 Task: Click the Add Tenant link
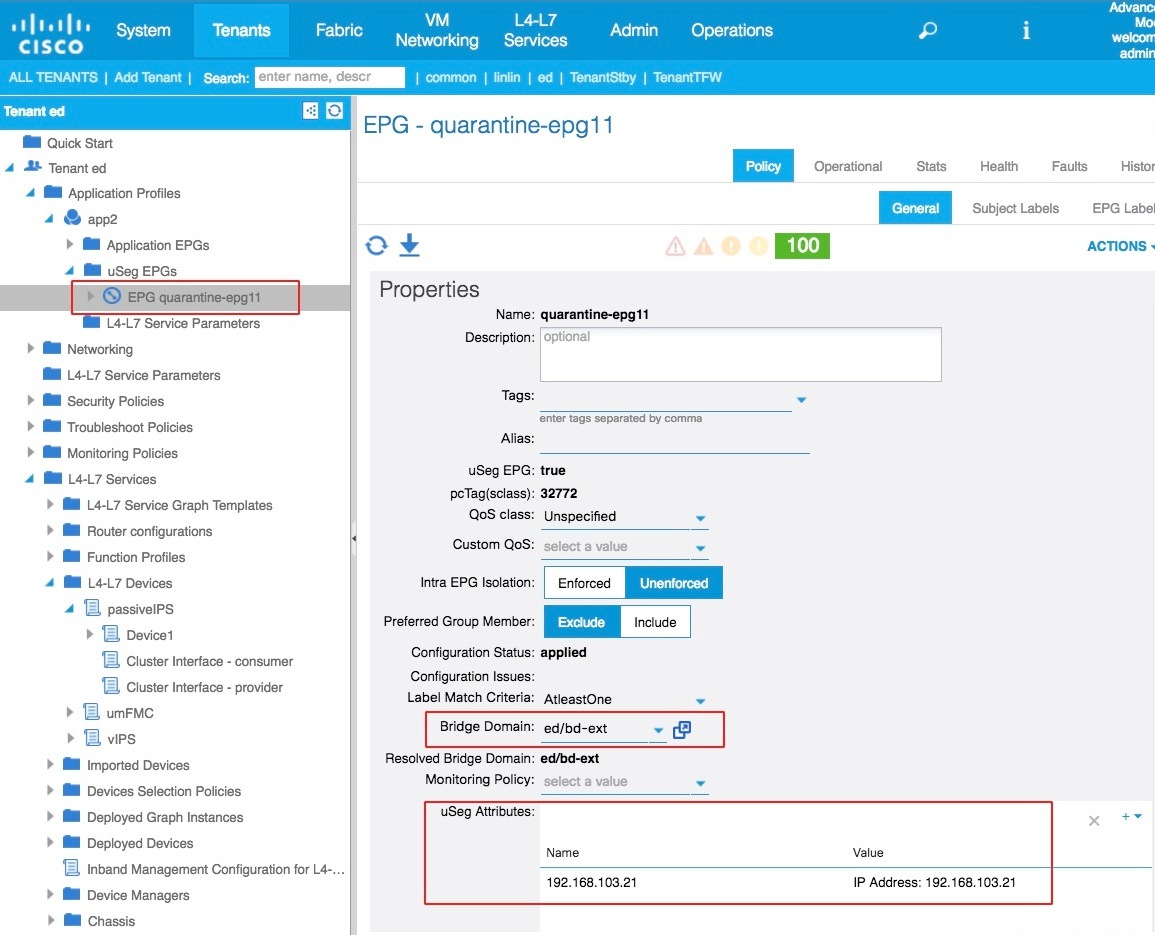point(148,77)
